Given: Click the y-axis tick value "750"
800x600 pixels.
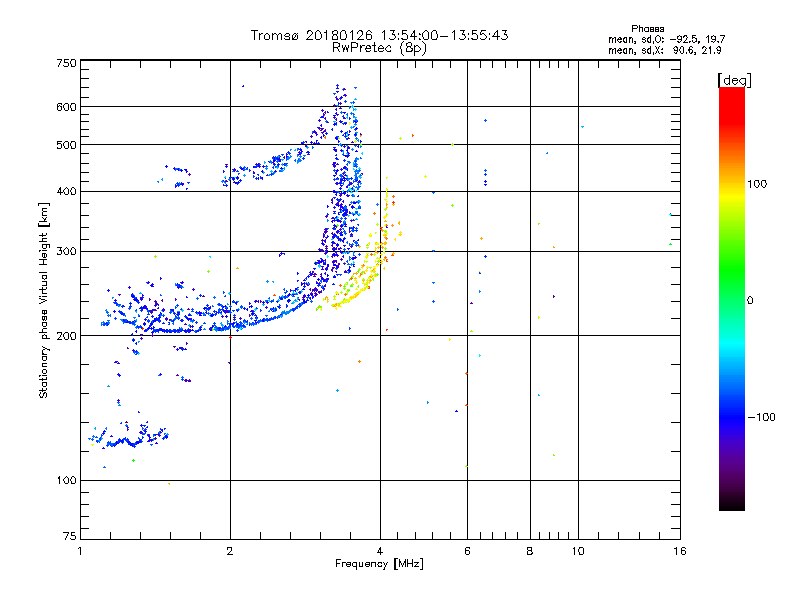Looking at the screenshot, I should (67, 63).
